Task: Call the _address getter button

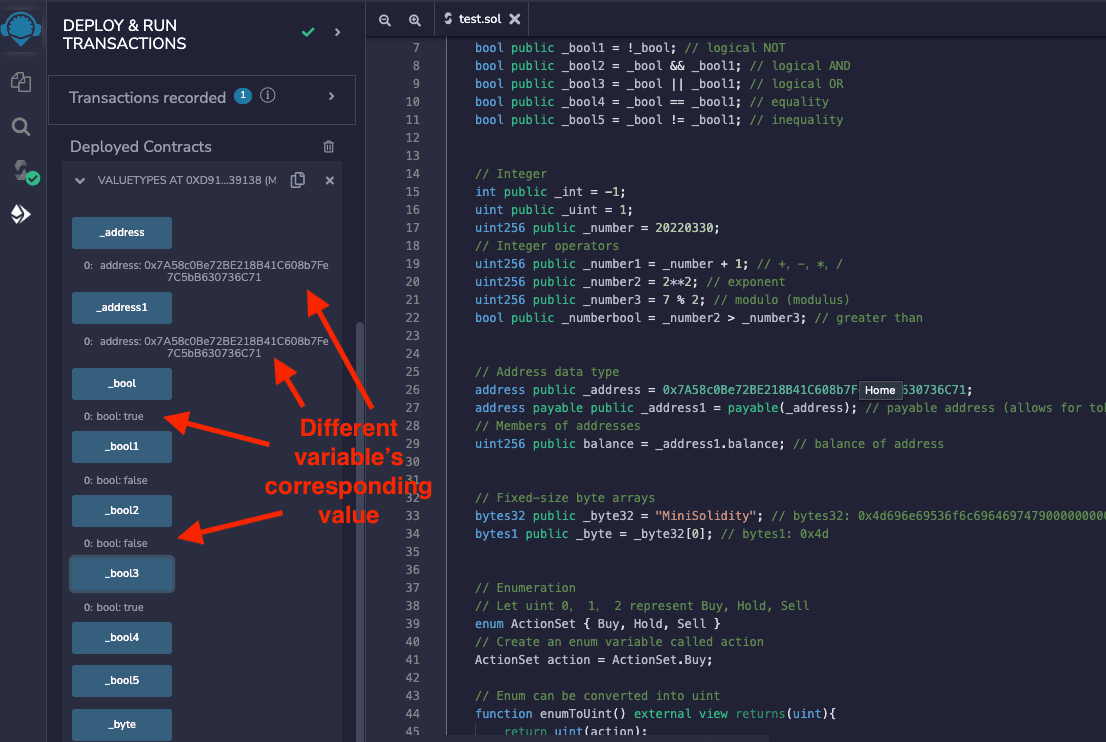Action: (x=122, y=233)
